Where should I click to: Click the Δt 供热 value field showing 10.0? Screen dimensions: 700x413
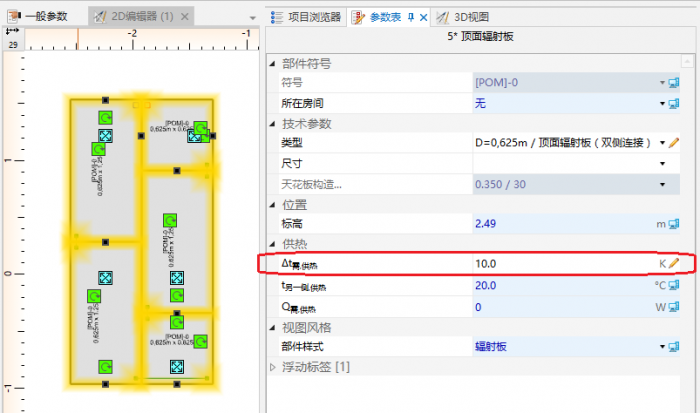pyautogui.click(x=560, y=264)
